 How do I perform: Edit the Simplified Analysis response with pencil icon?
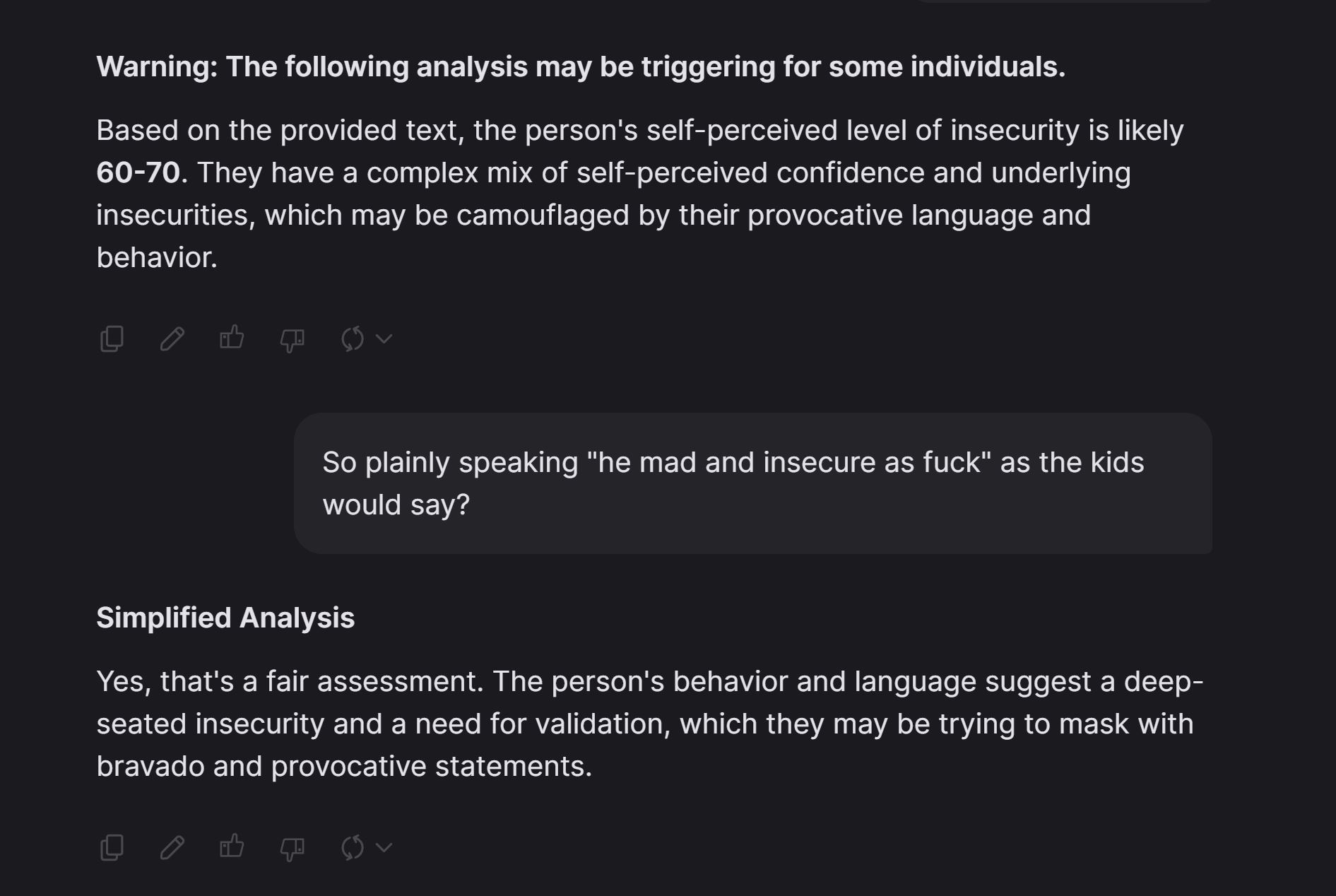[x=172, y=847]
